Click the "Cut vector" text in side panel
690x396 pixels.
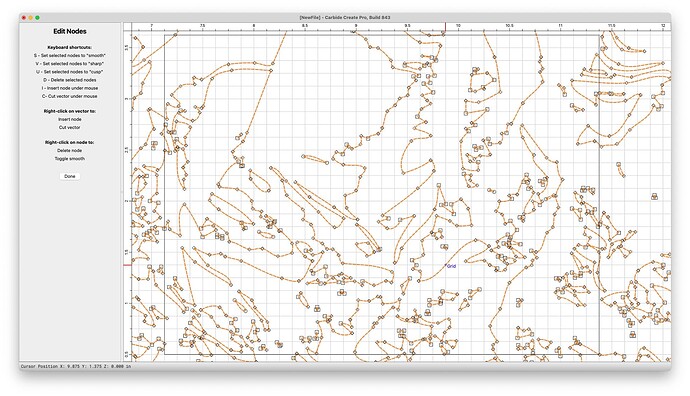tap(70, 127)
